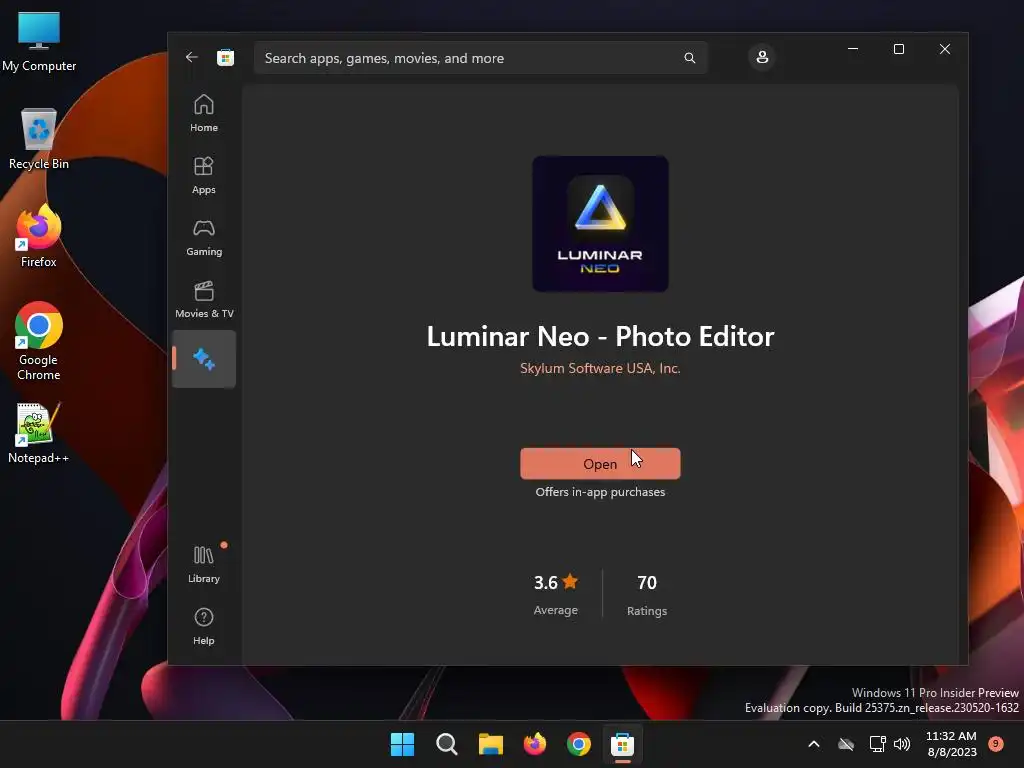Open the Library in sidebar
The width and height of the screenshot is (1024, 768).
(204, 564)
